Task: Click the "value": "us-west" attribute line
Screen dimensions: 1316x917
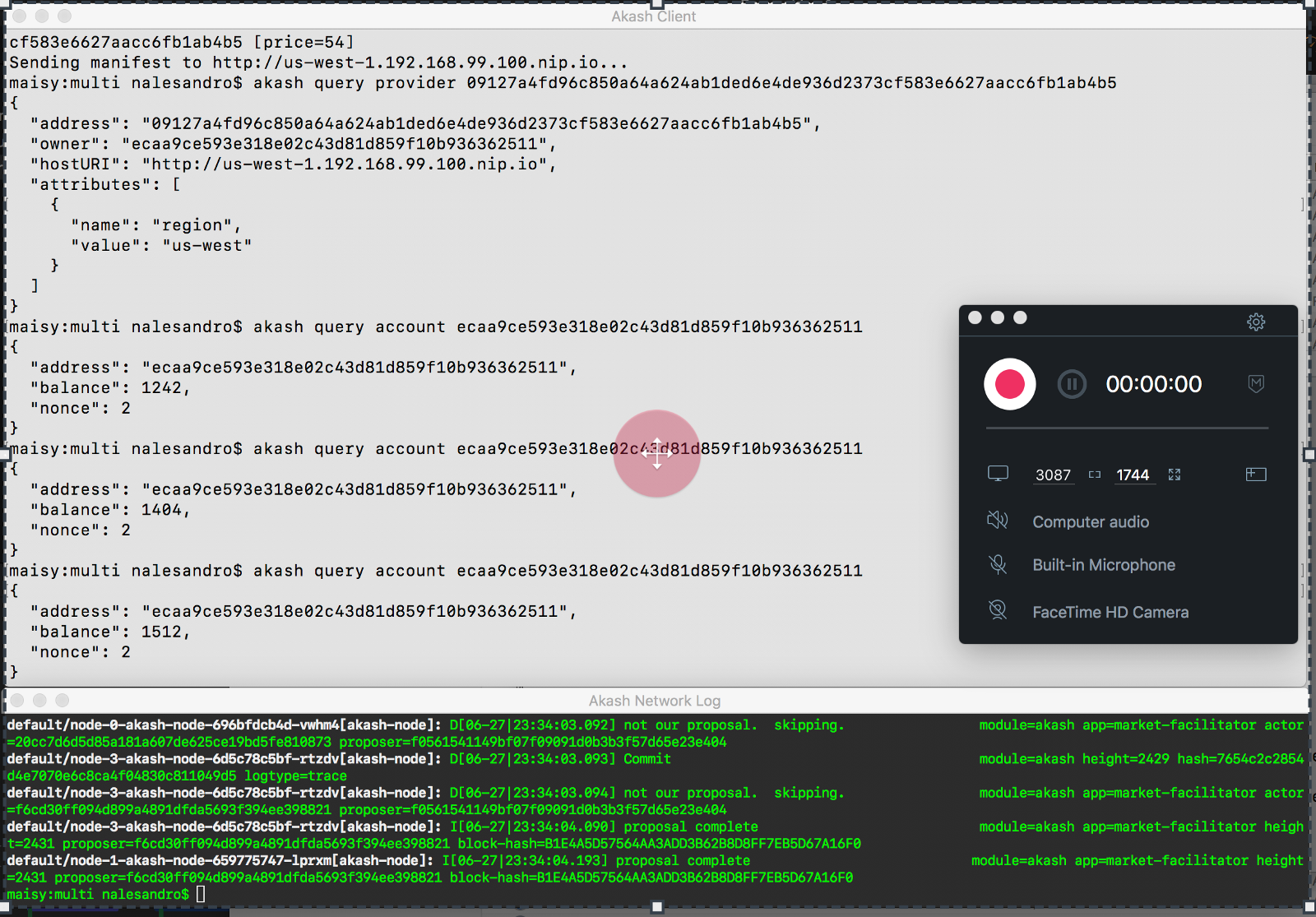Action: (161, 246)
